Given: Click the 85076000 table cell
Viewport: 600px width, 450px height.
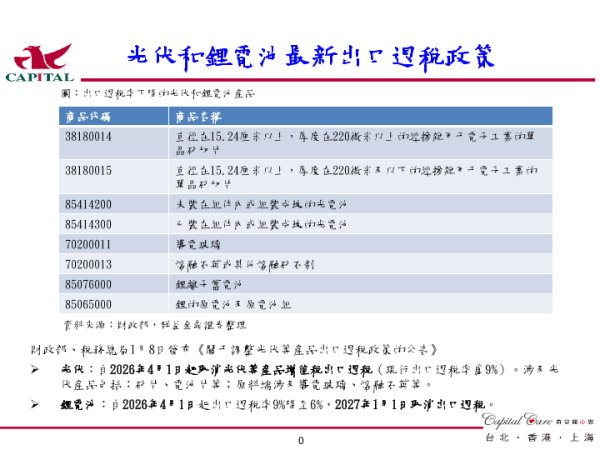Looking at the screenshot, I should [x=88, y=283].
